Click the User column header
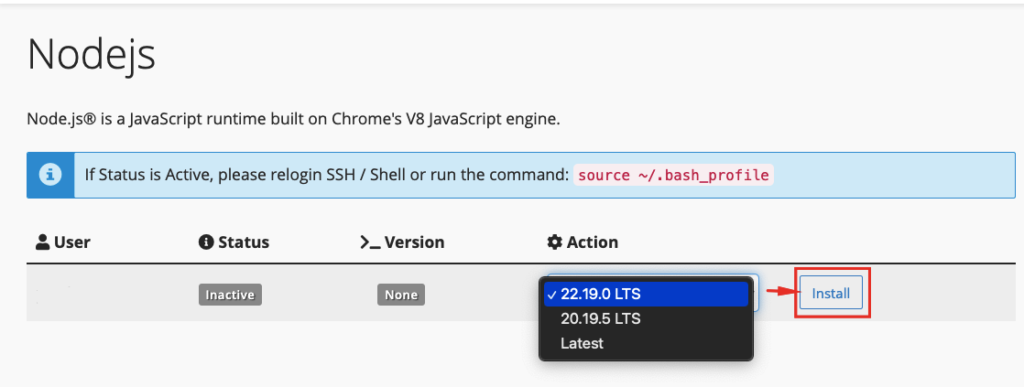 (x=63, y=242)
